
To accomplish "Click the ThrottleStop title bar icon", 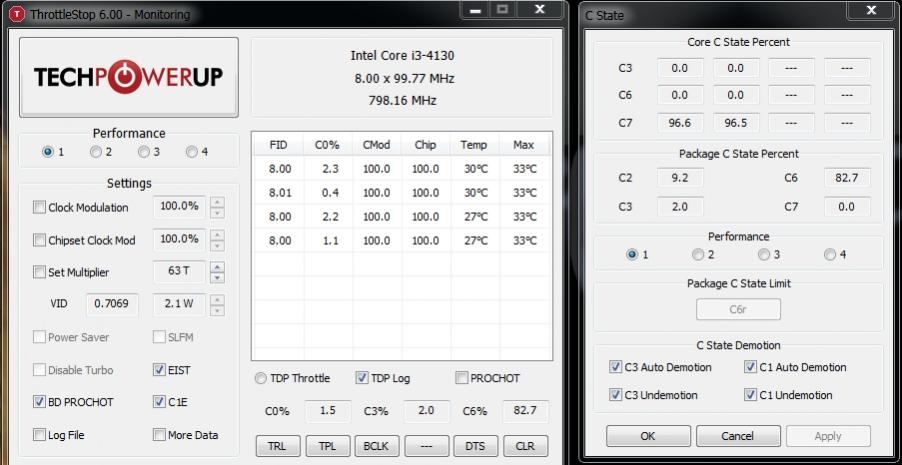I will pyautogui.click(x=19, y=13).
